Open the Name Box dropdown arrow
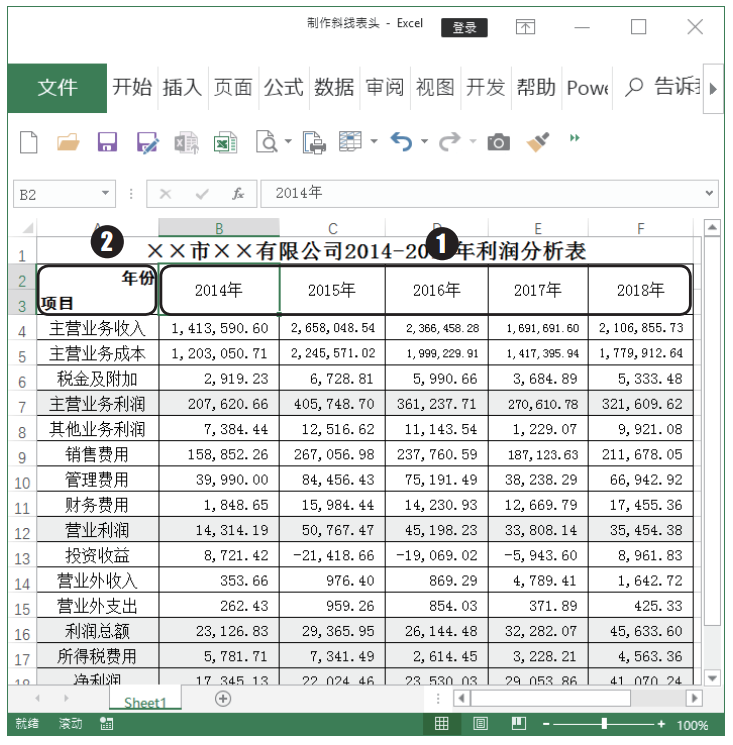This screenshot has height=745, width=733. pos(105,193)
